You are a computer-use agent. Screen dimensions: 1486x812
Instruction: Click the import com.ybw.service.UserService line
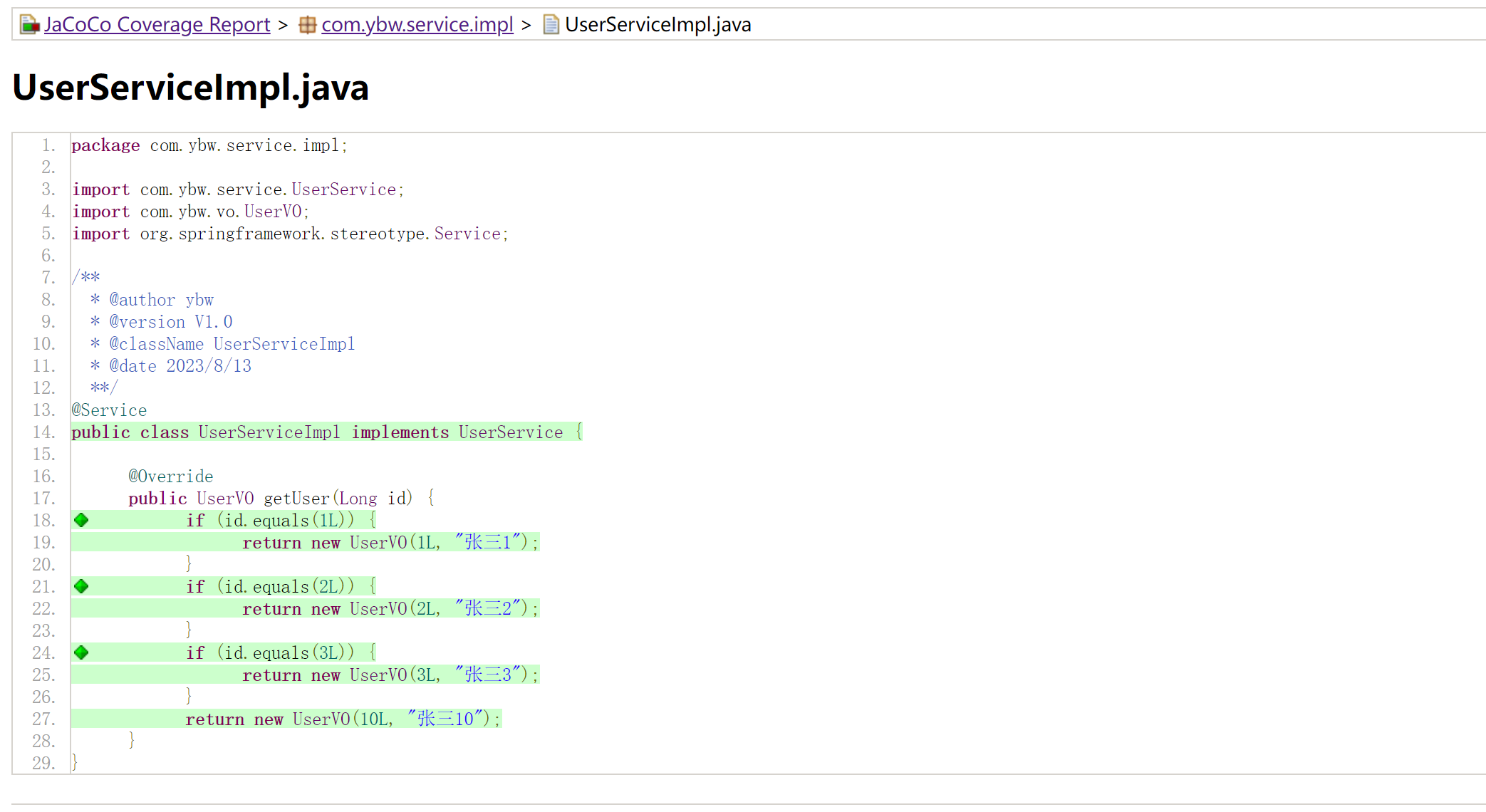(x=238, y=189)
